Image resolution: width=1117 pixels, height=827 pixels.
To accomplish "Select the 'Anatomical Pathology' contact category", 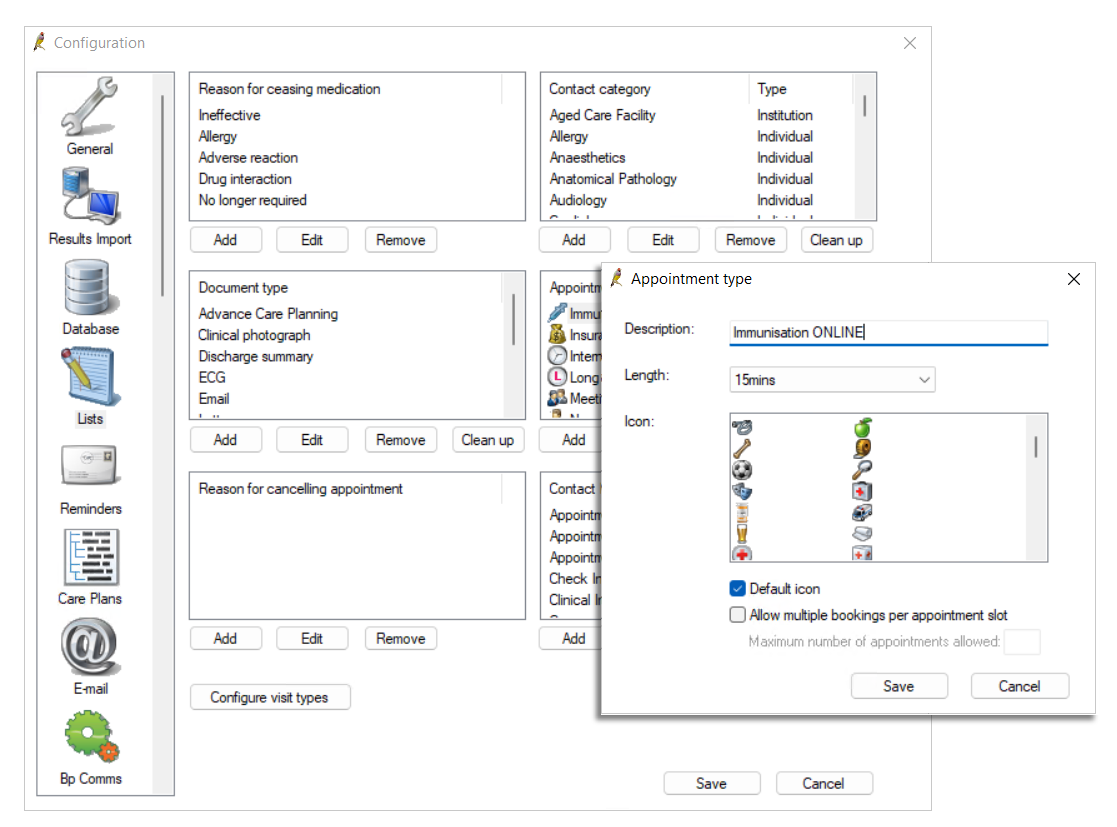I will pos(613,179).
